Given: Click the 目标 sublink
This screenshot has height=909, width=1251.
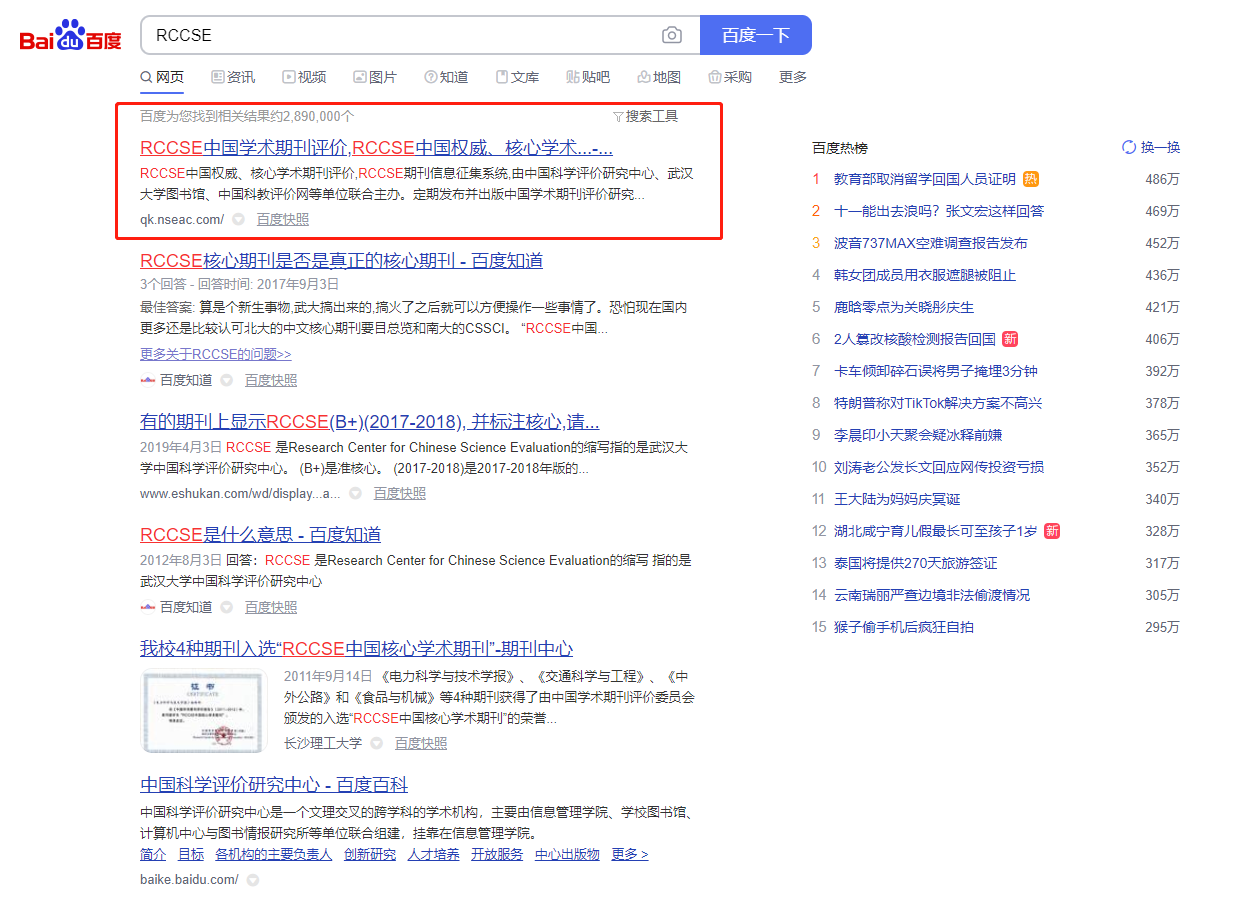Looking at the screenshot, I should [x=191, y=854].
